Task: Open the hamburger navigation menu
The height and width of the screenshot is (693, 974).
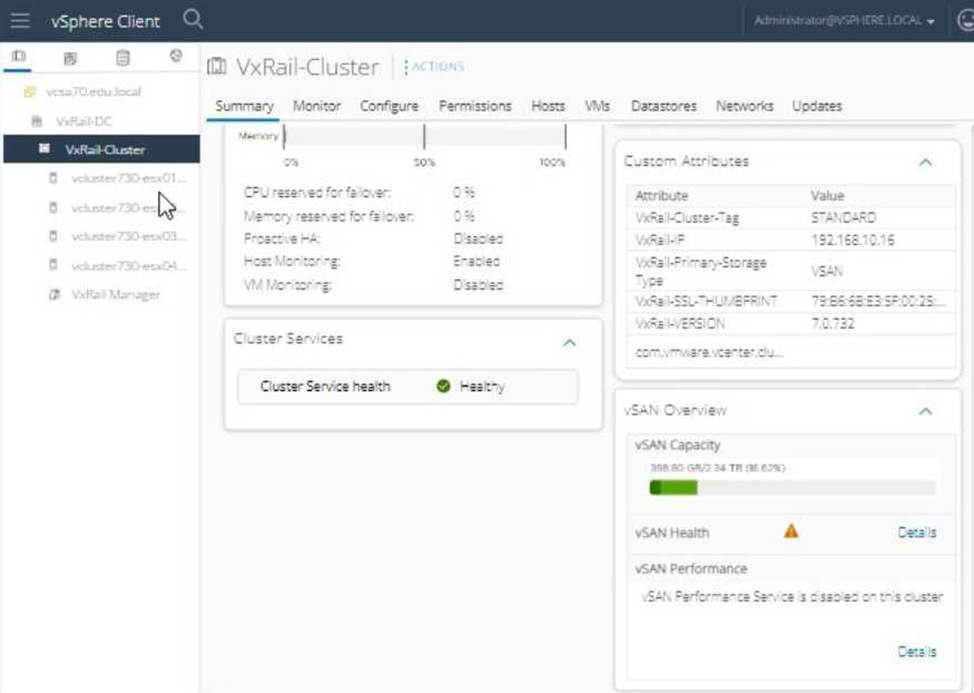Action: point(20,20)
